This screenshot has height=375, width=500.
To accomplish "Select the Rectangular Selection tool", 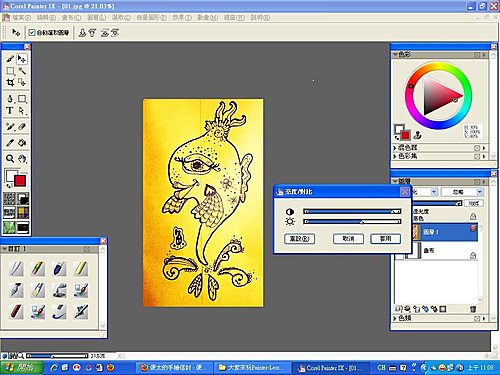I will [10, 71].
